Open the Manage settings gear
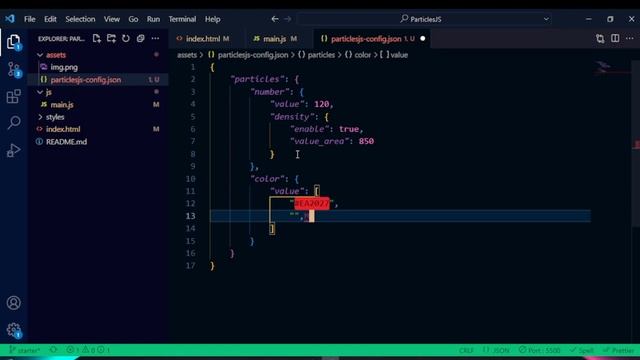640x360 pixels. 13,329
